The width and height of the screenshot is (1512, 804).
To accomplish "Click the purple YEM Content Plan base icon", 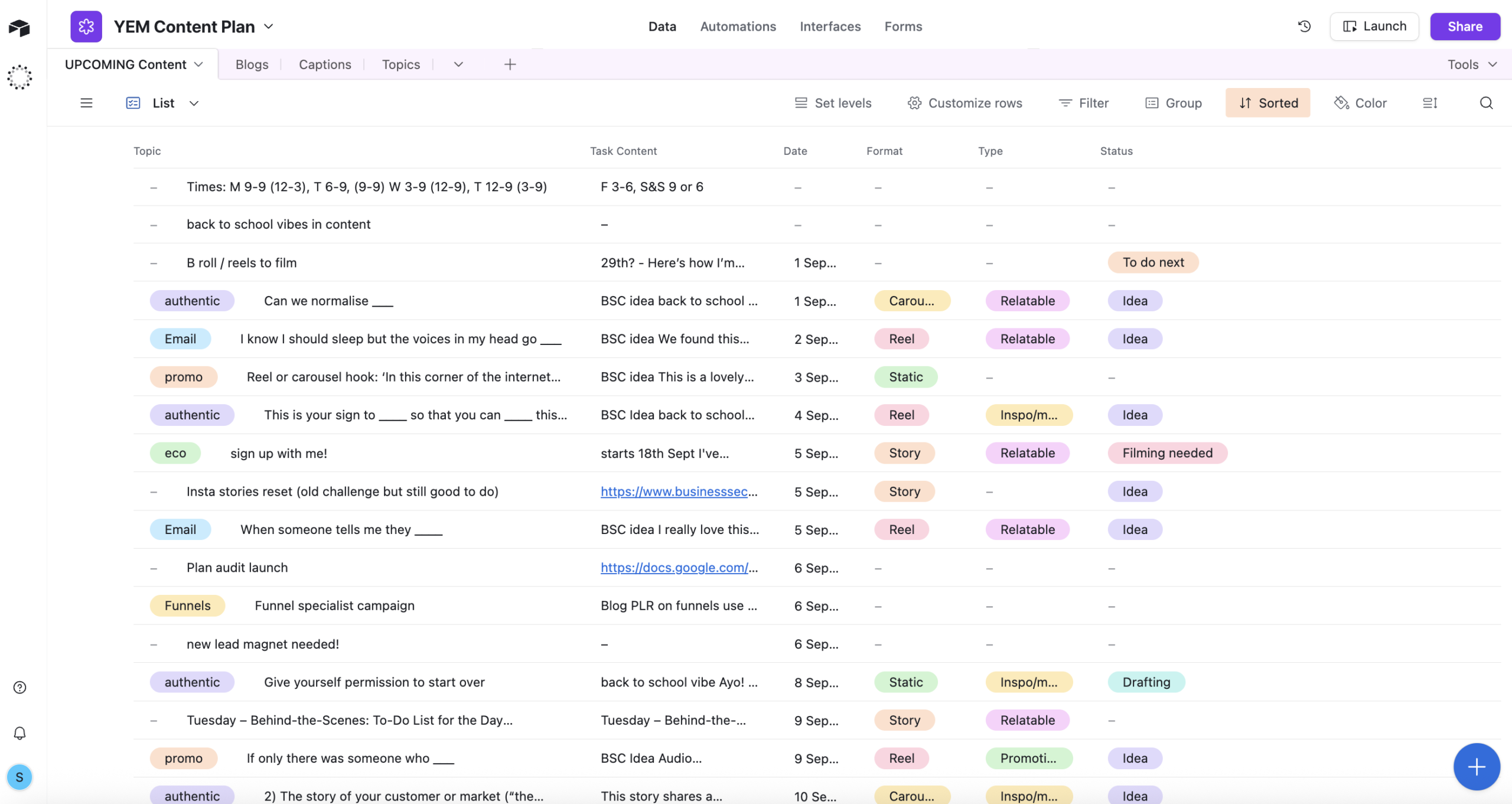I will point(86,27).
